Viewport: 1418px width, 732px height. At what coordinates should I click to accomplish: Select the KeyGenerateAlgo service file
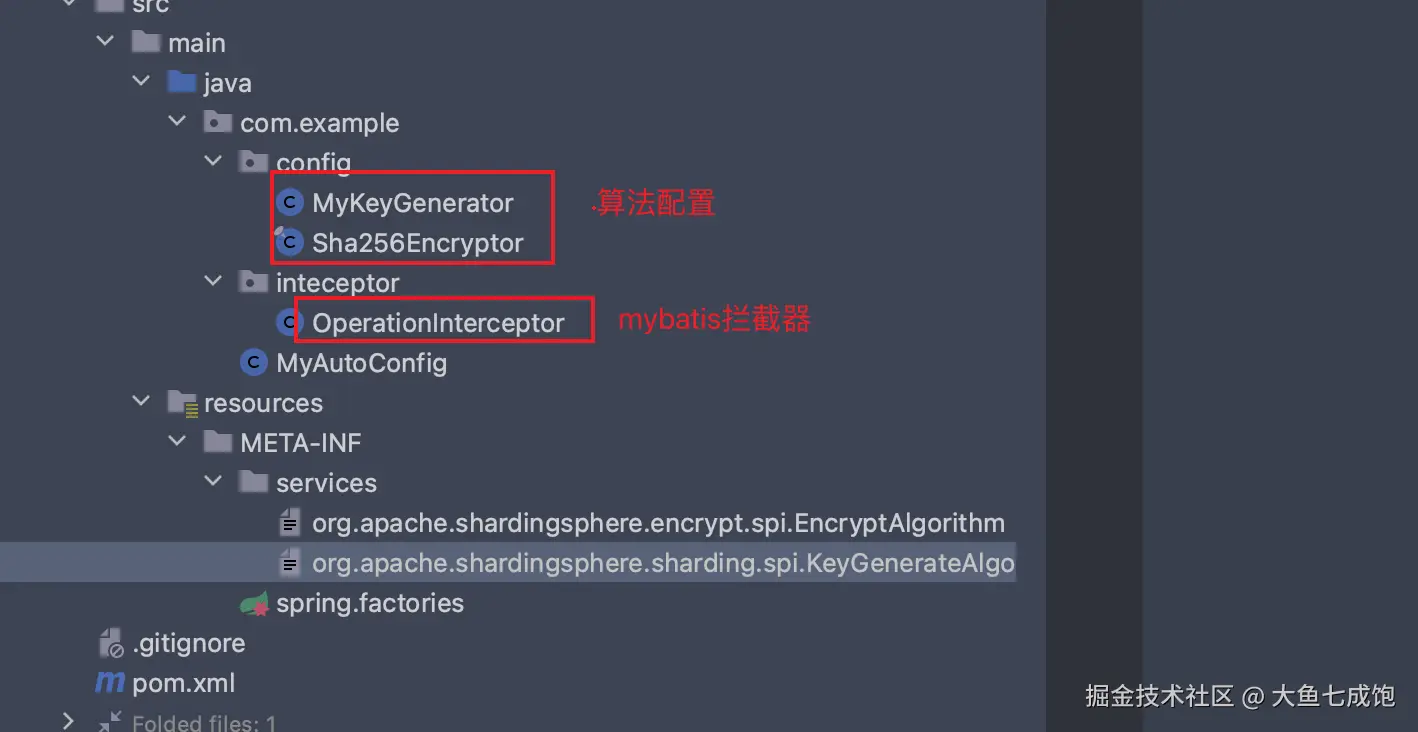click(x=662, y=563)
